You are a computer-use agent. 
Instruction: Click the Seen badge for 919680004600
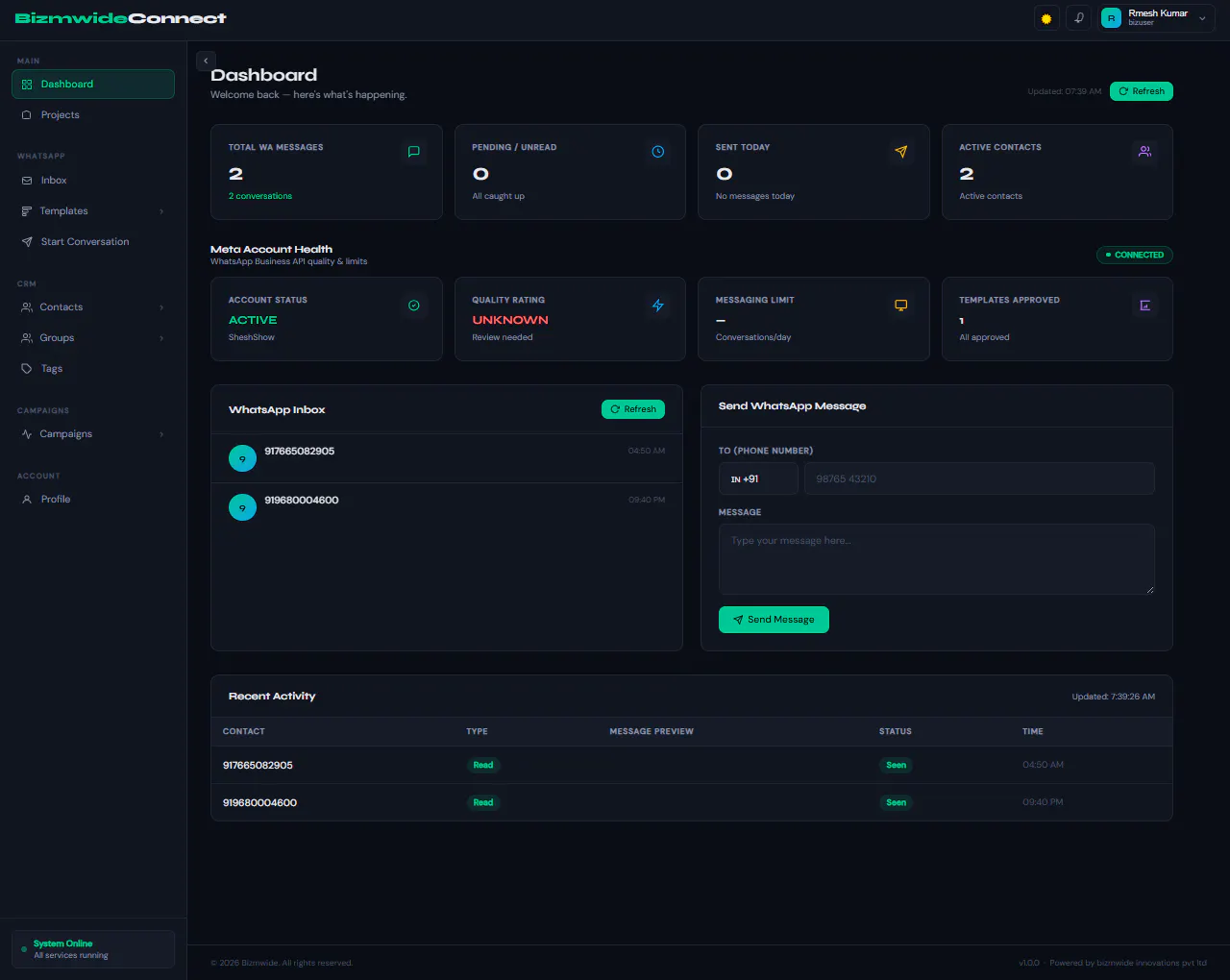click(x=896, y=802)
